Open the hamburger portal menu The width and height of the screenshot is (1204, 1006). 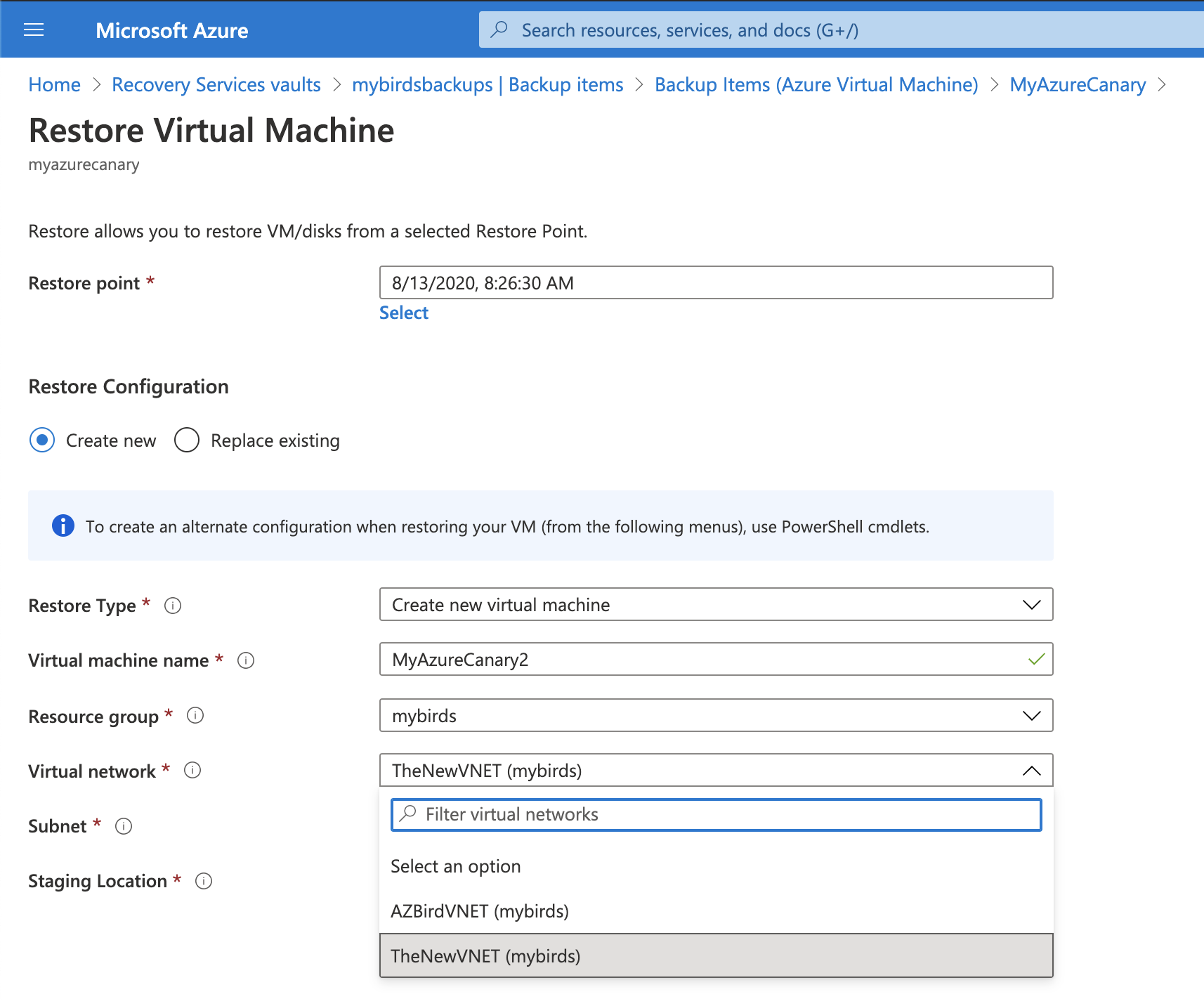pos(34,30)
